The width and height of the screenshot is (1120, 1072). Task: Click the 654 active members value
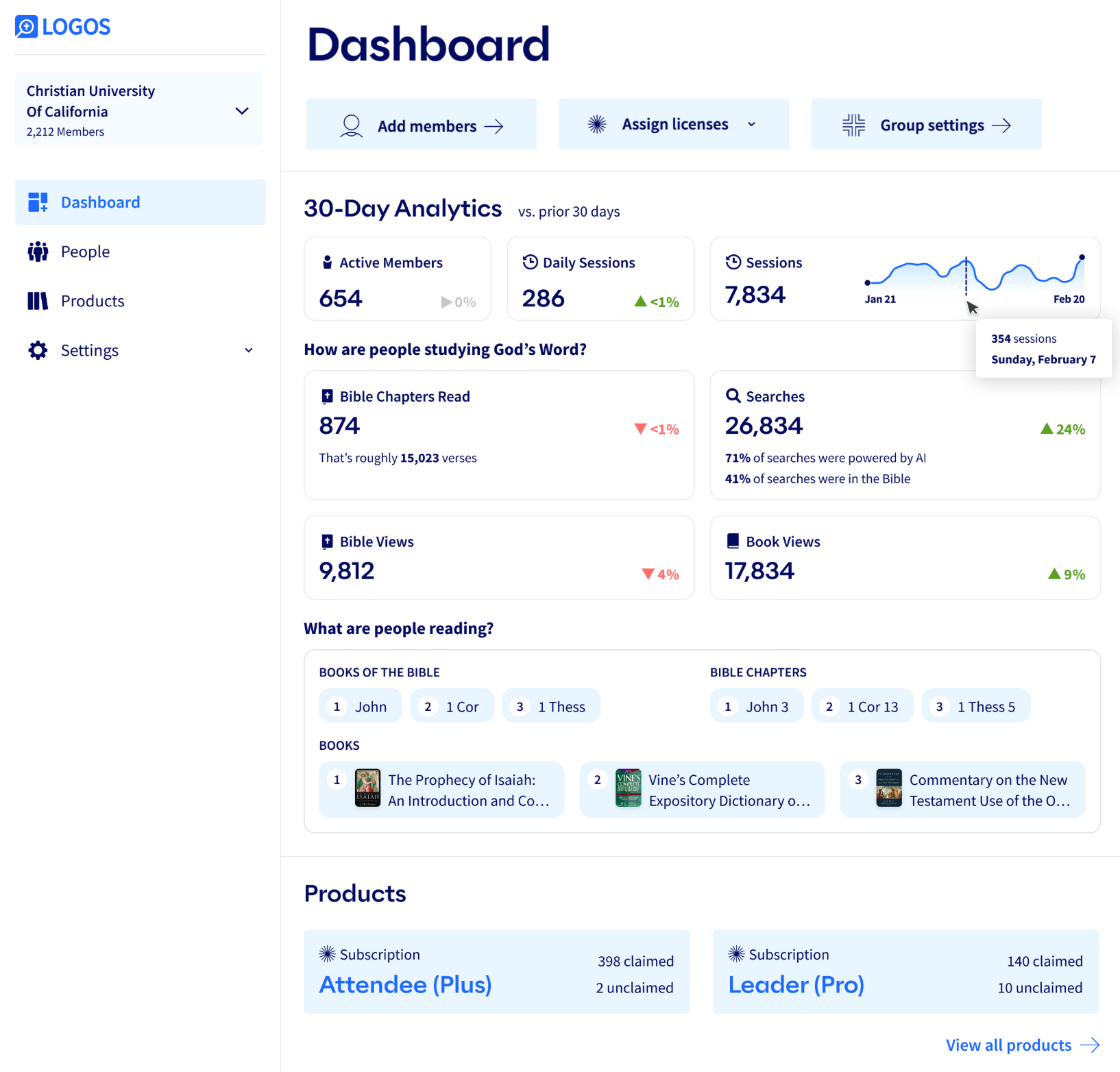point(341,299)
